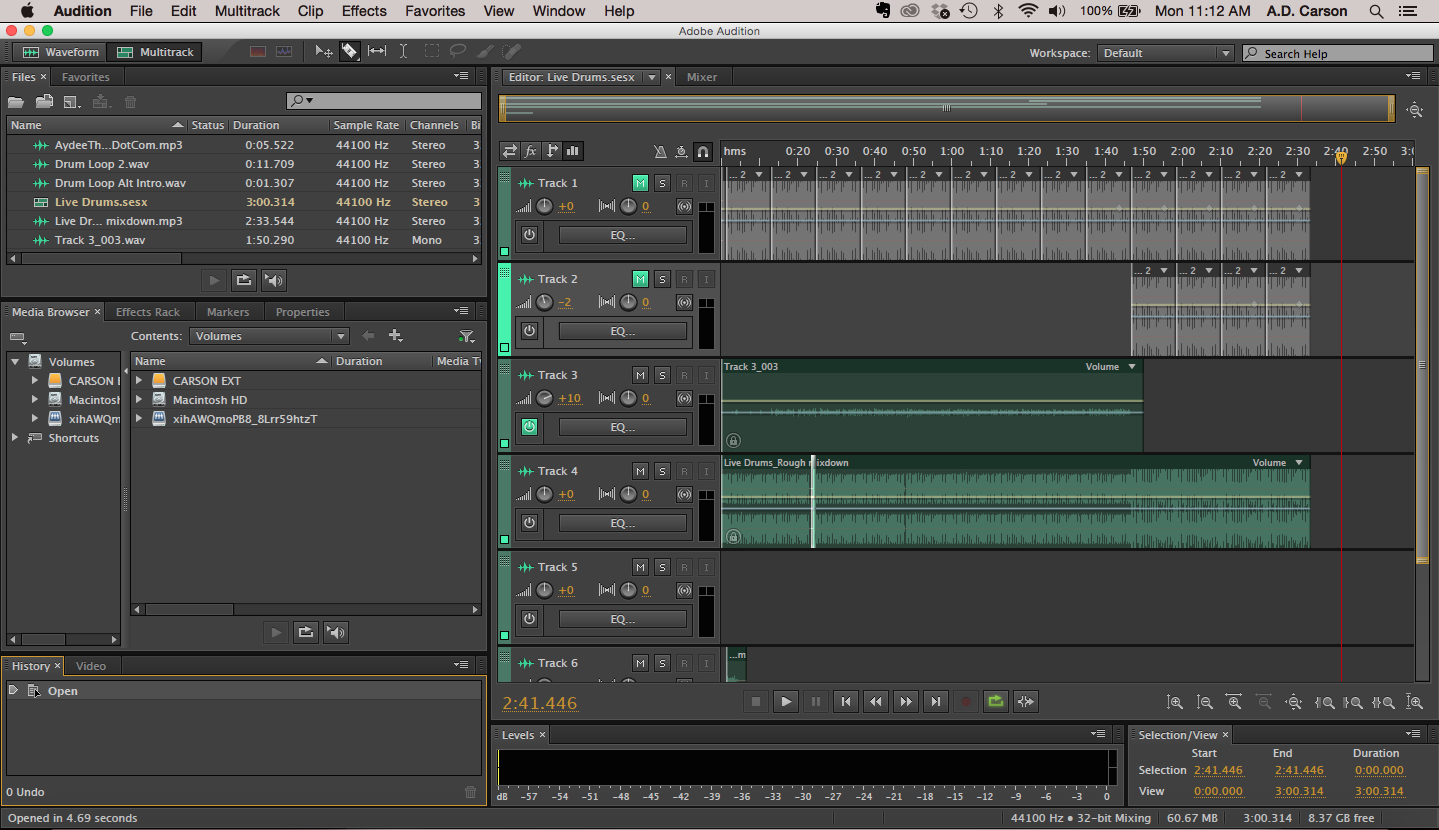
Task: Switch to the Markers tab
Action: pyautogui.click(x=228, y=312)
